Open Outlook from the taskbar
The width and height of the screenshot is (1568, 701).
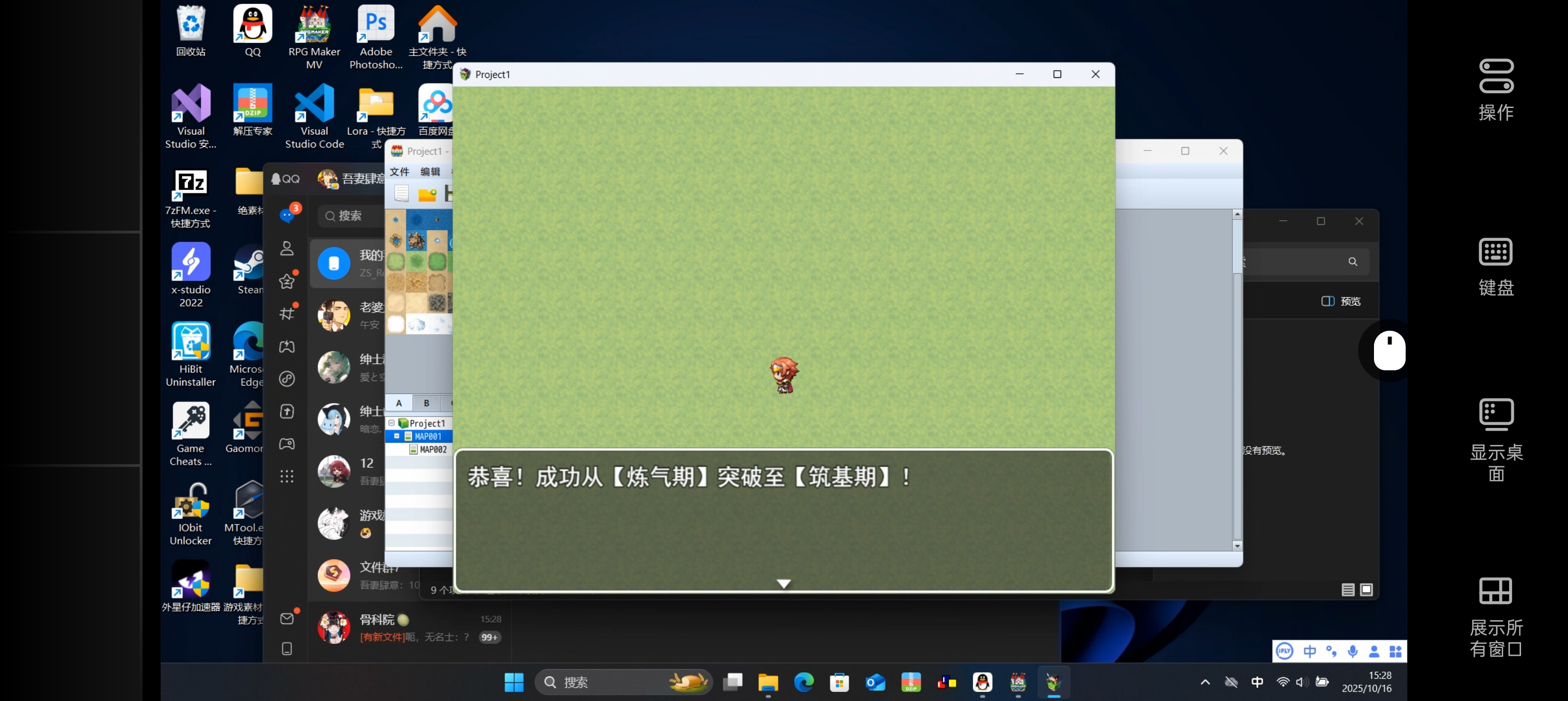[x=875, y=682]
